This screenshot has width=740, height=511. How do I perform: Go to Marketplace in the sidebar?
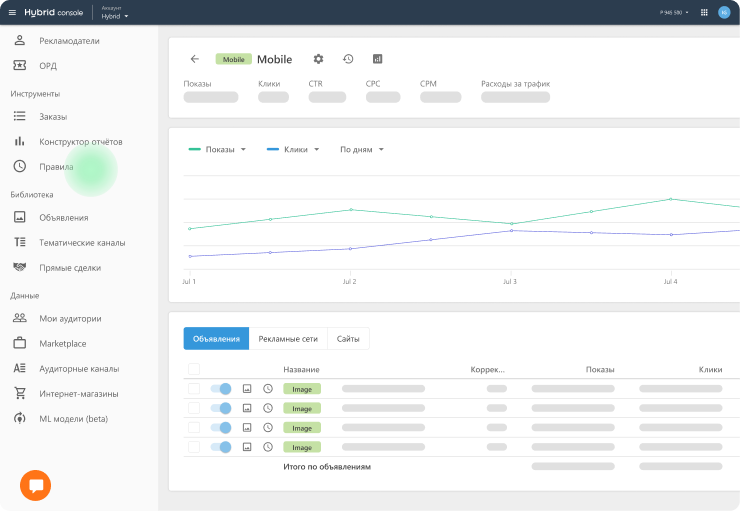coord(62,343)
